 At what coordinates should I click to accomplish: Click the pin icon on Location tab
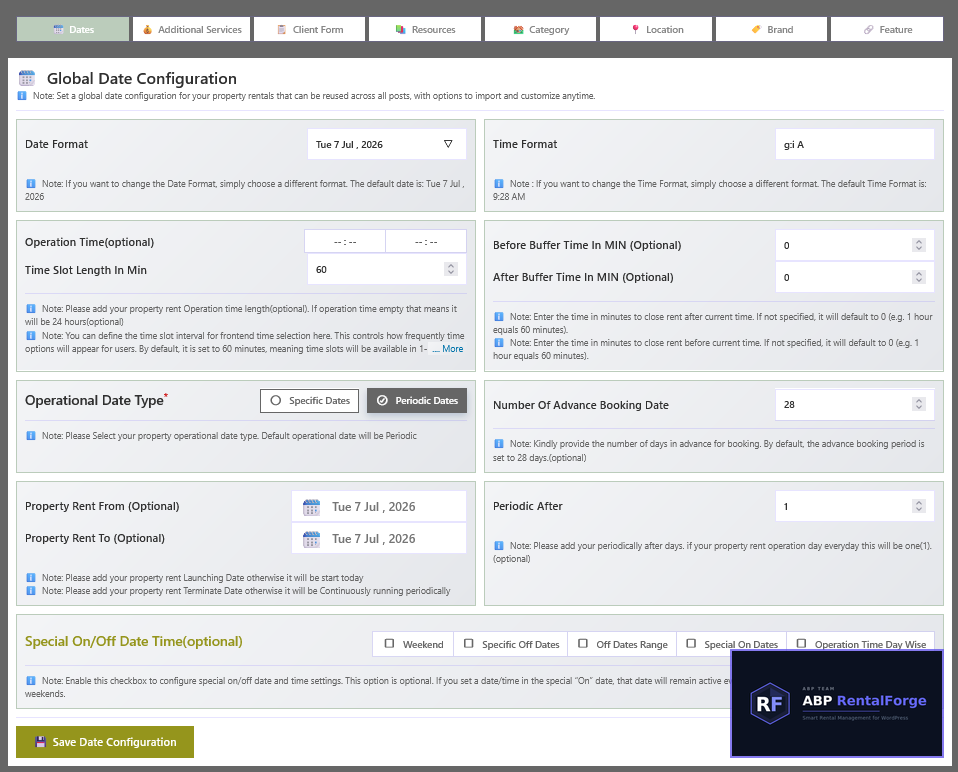point(635,29)
